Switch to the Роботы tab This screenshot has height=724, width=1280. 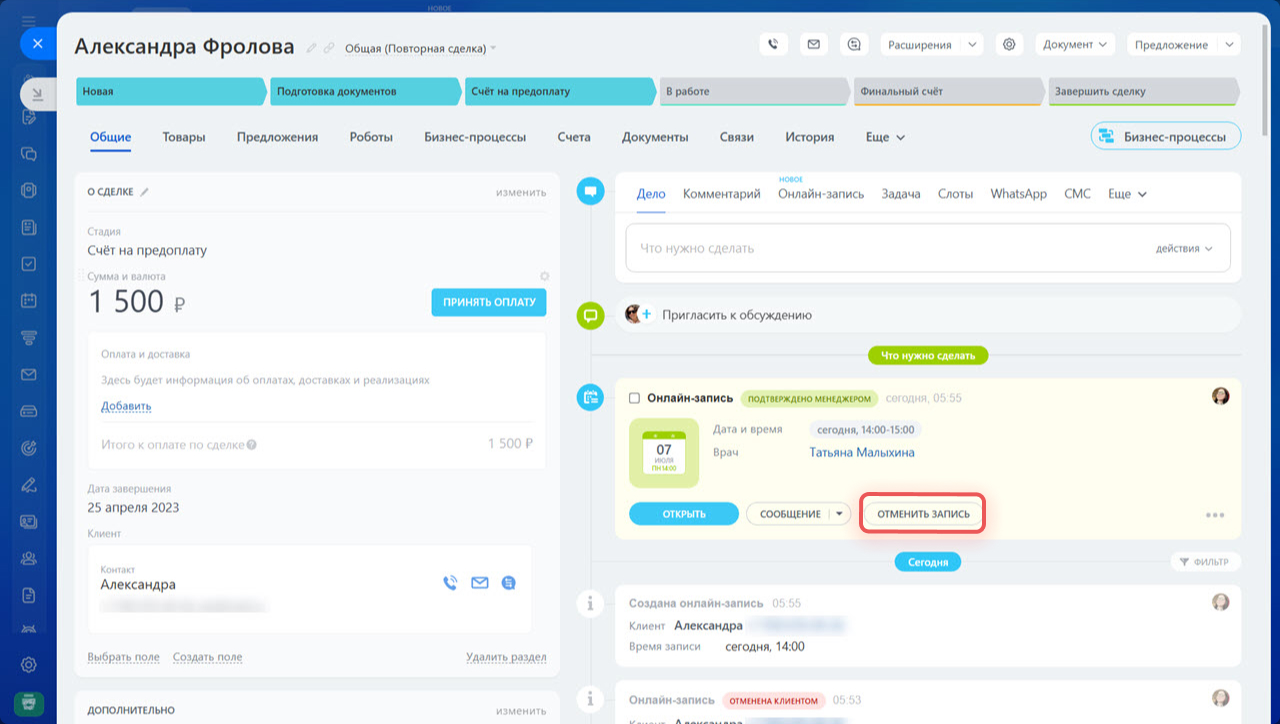coord(371,137)
